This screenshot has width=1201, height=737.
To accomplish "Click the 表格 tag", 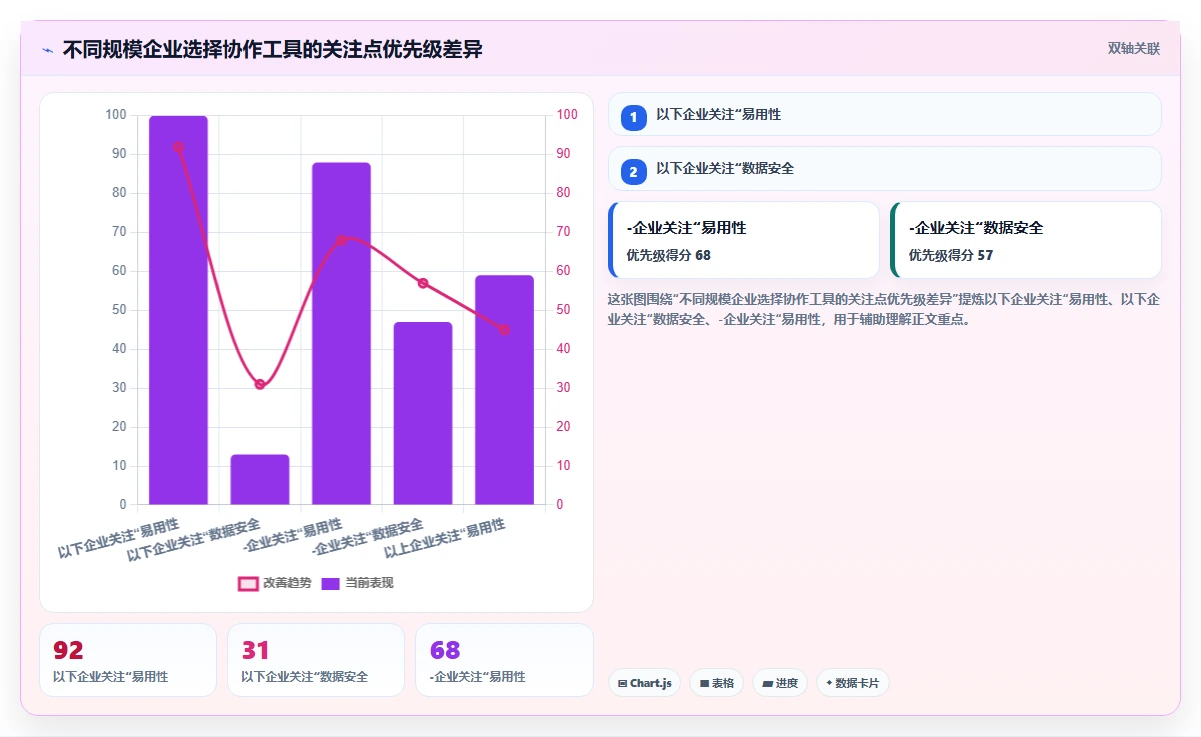I will pos(717,683).
